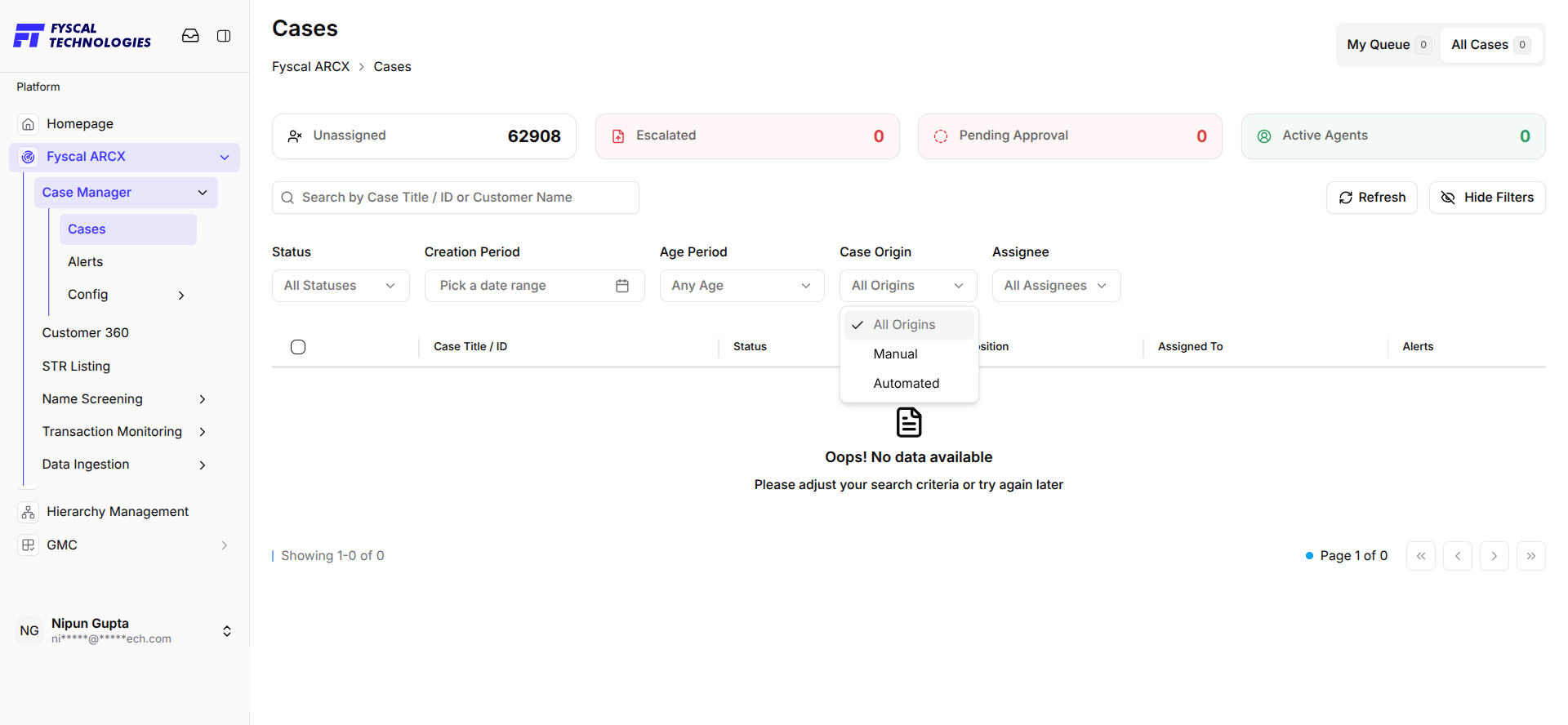Image resolution: width=1568 pixels, height=725 pixels.
Task: Click the Hierarchy Management icon
Action: point(29,512)
